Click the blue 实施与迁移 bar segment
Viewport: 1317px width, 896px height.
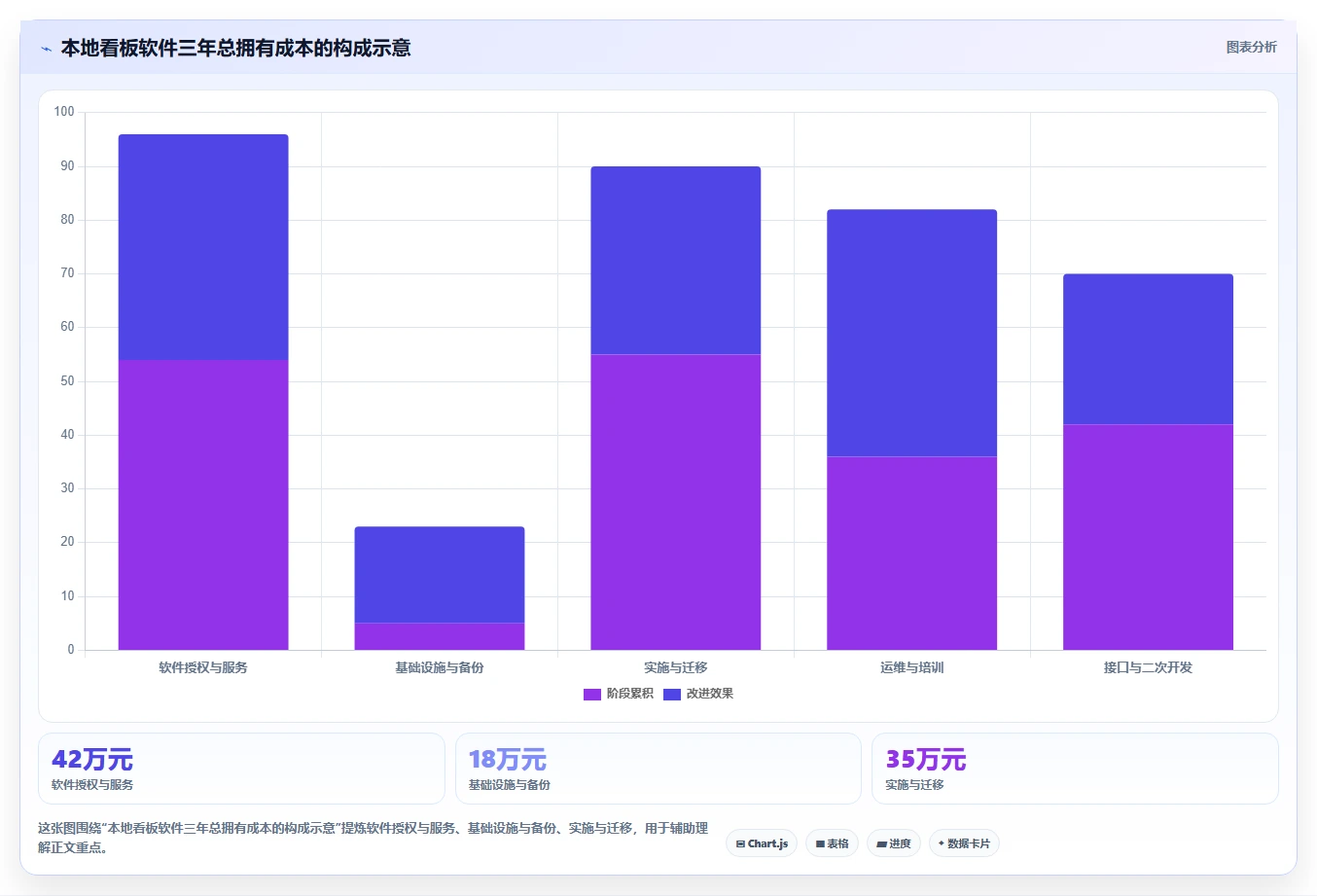pos(676,261)
